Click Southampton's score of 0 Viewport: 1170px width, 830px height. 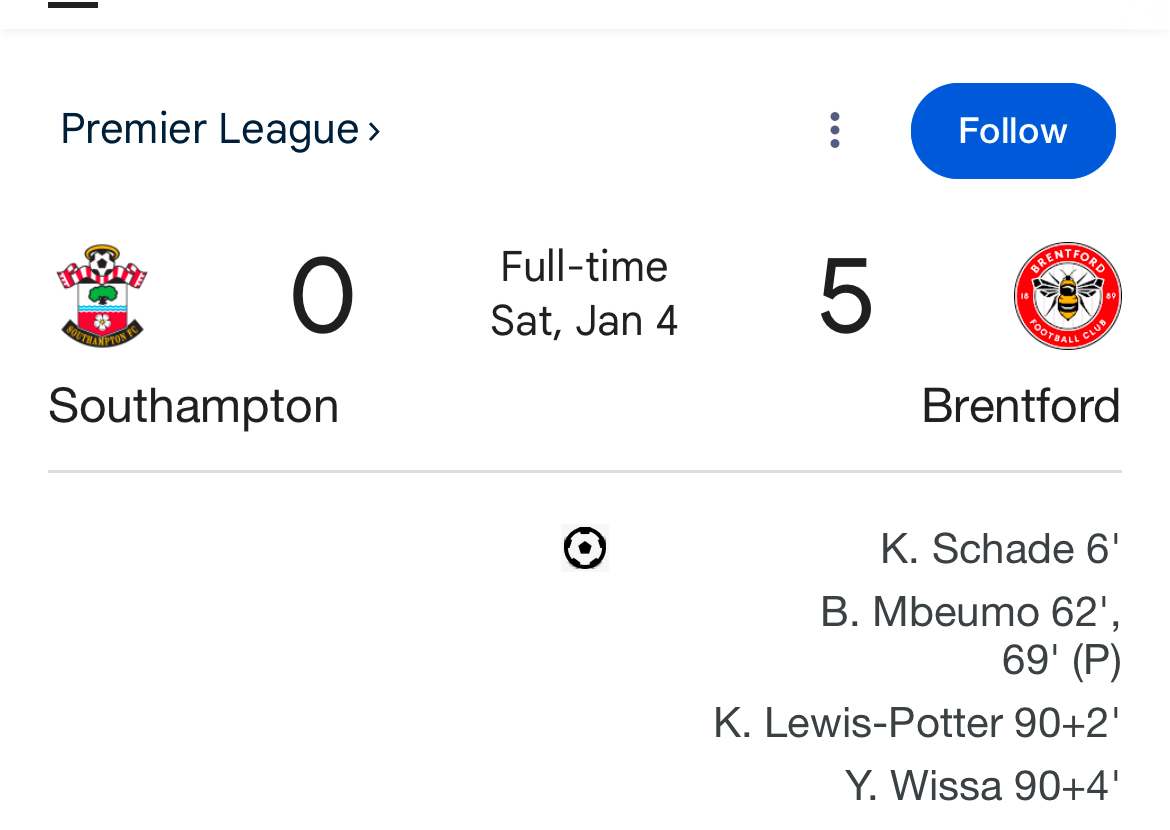[x=322, y=297]
